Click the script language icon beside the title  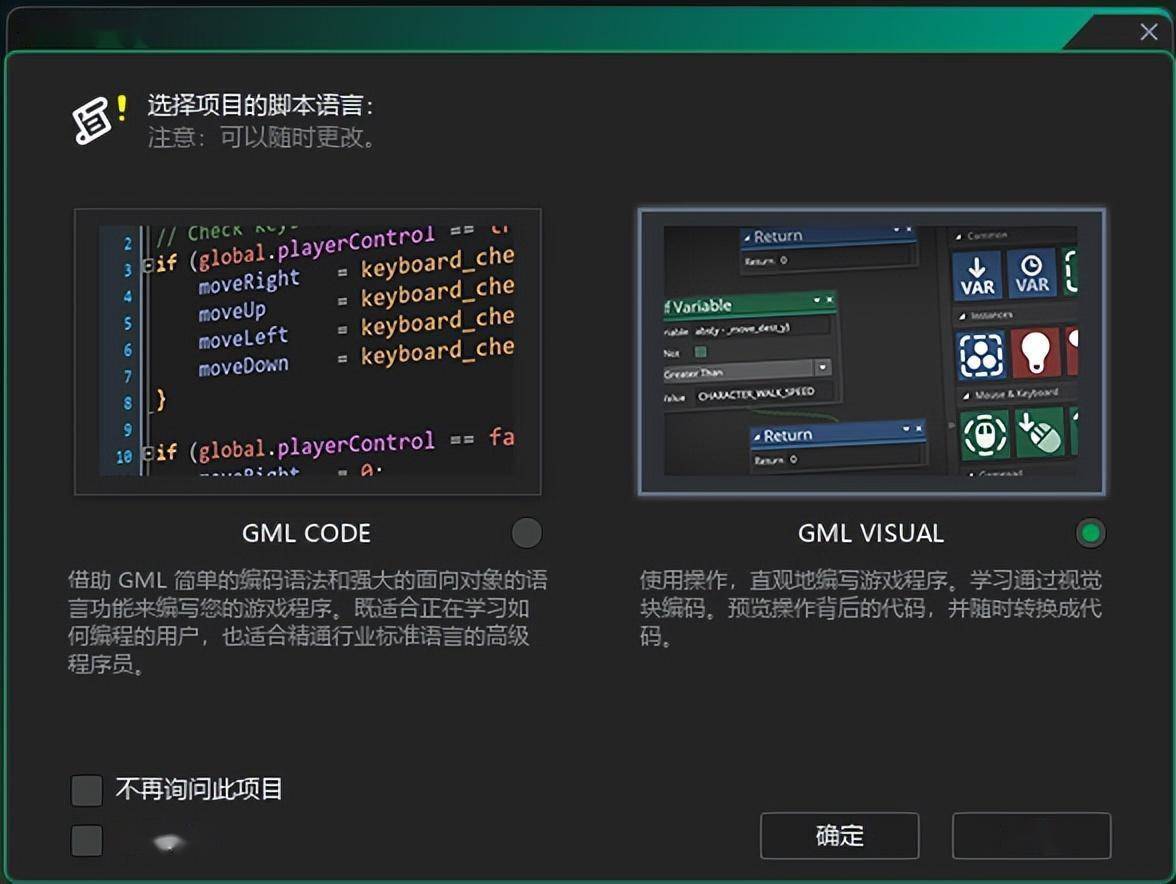point(92,122)
